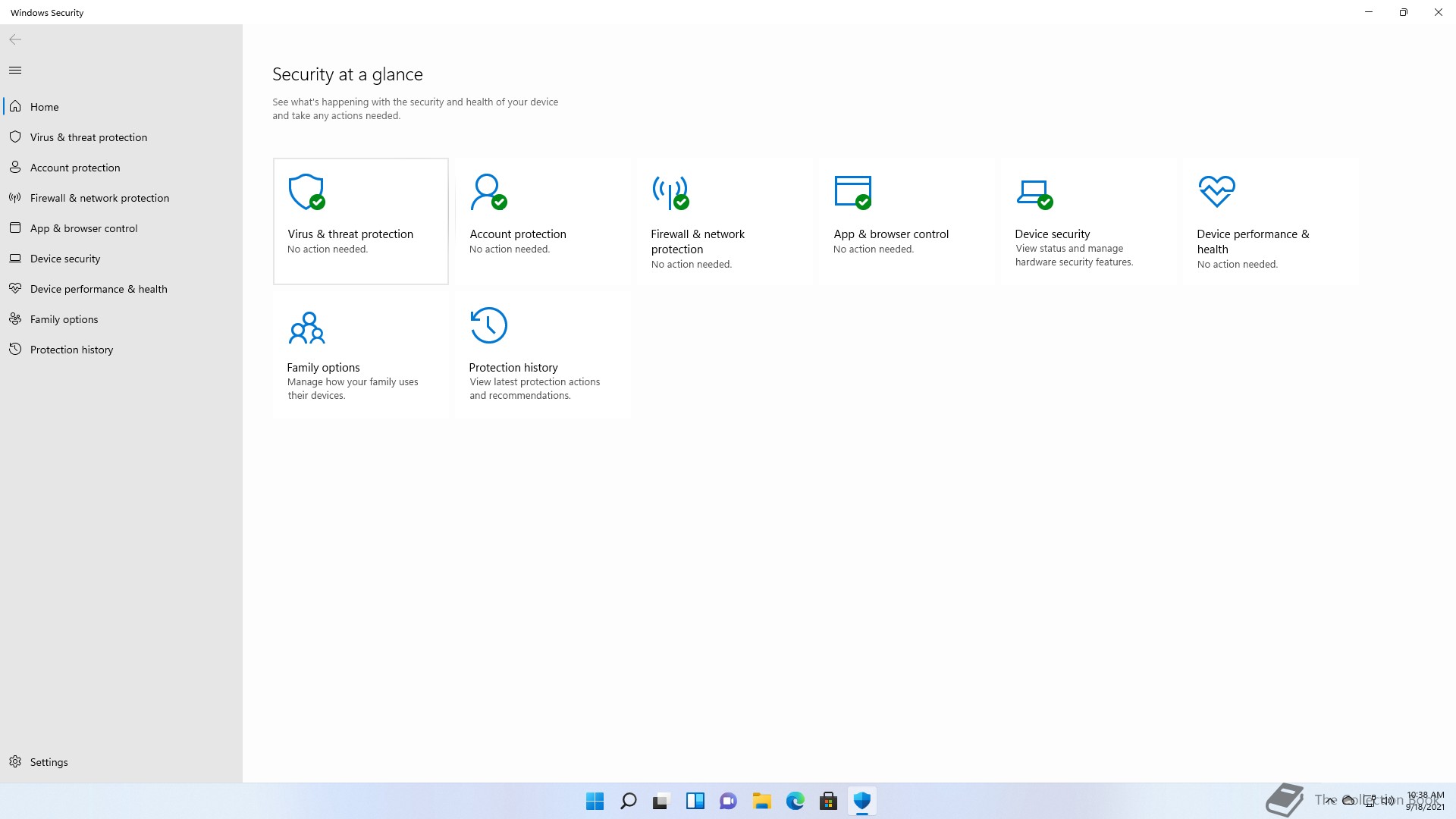Open Settings at bottom of sidebar
Screen dimensions: 1456x819
pyautogui.click(x=49, y=762)
